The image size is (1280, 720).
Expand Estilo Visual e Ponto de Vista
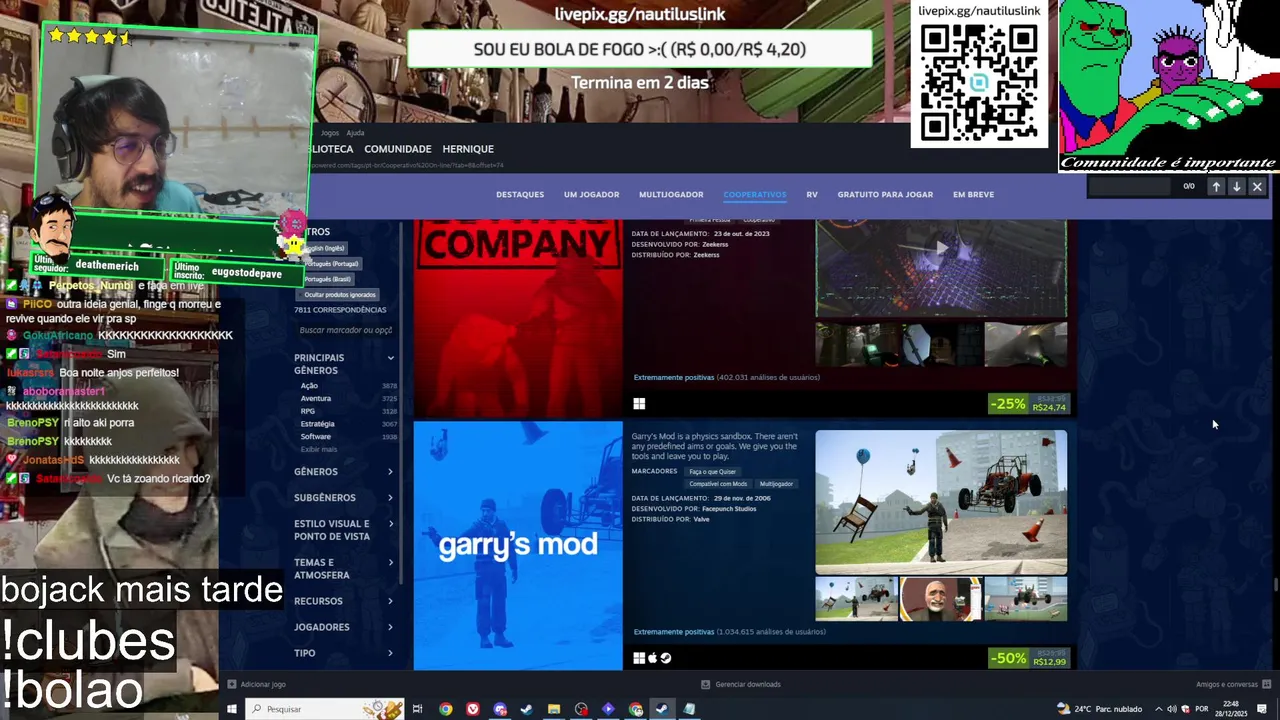click(x=345, y=530)
